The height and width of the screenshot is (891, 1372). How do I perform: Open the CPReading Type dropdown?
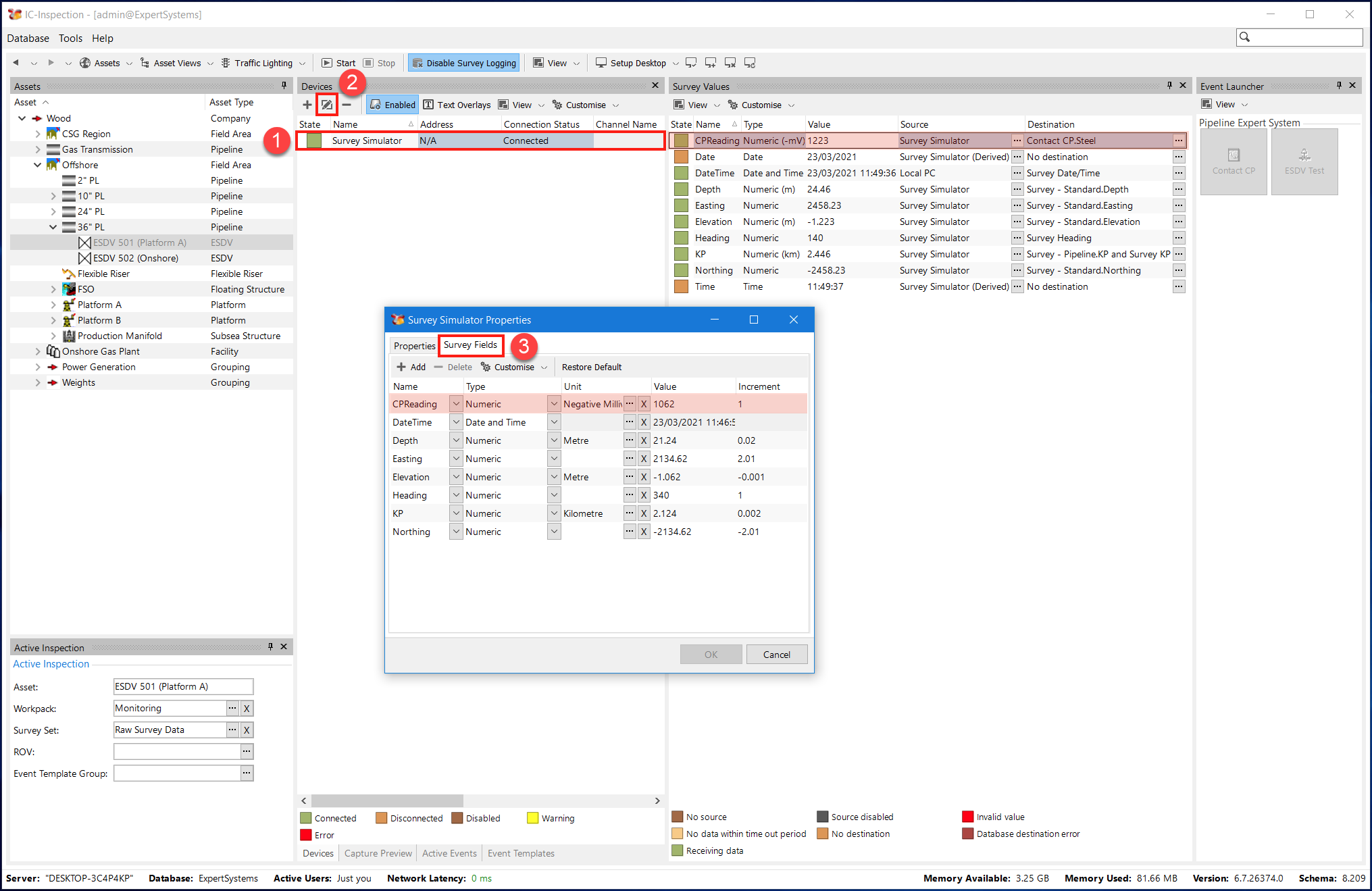tap(554, 404)
